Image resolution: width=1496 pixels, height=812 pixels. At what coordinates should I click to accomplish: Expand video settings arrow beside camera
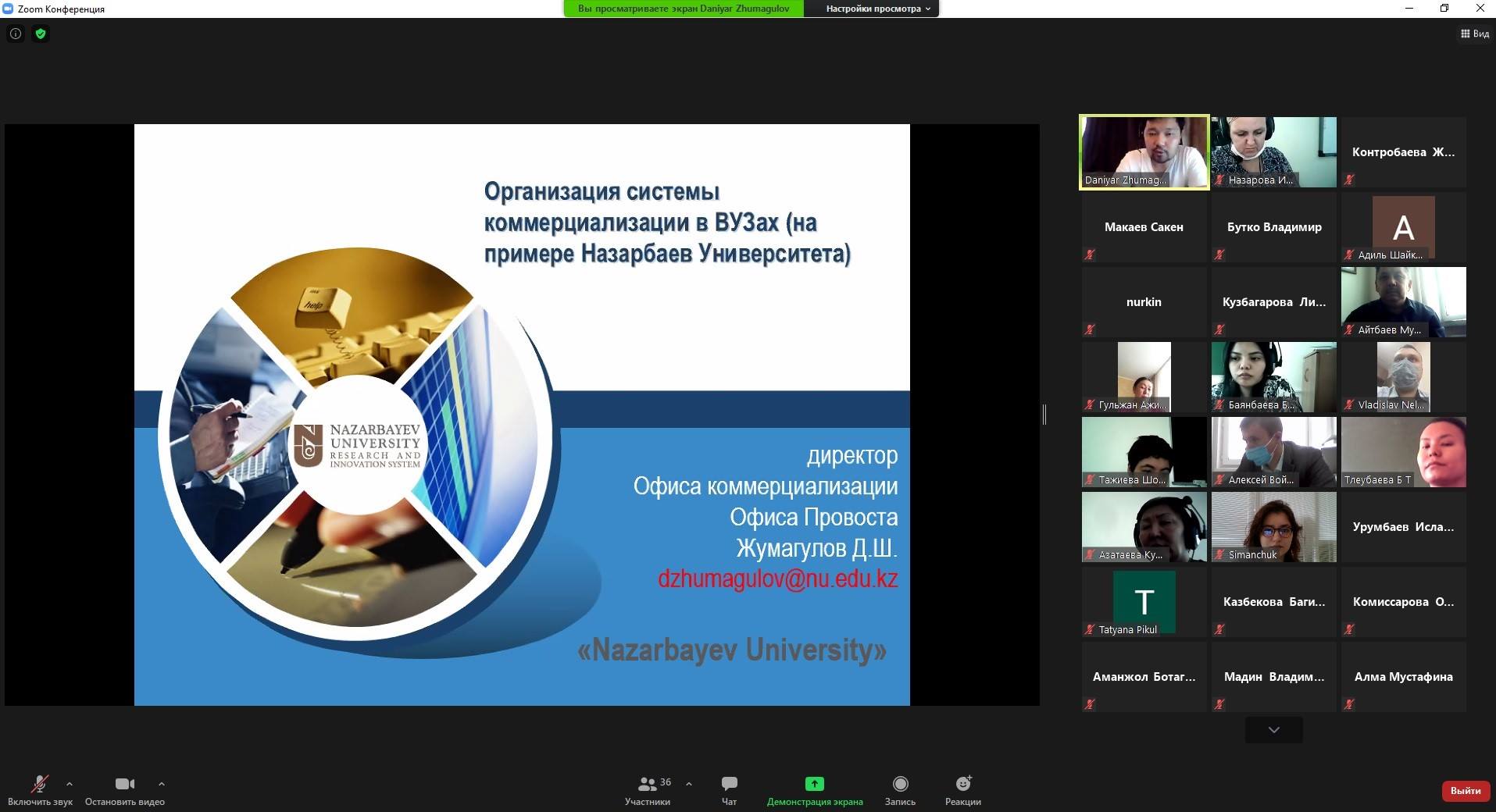161,783
